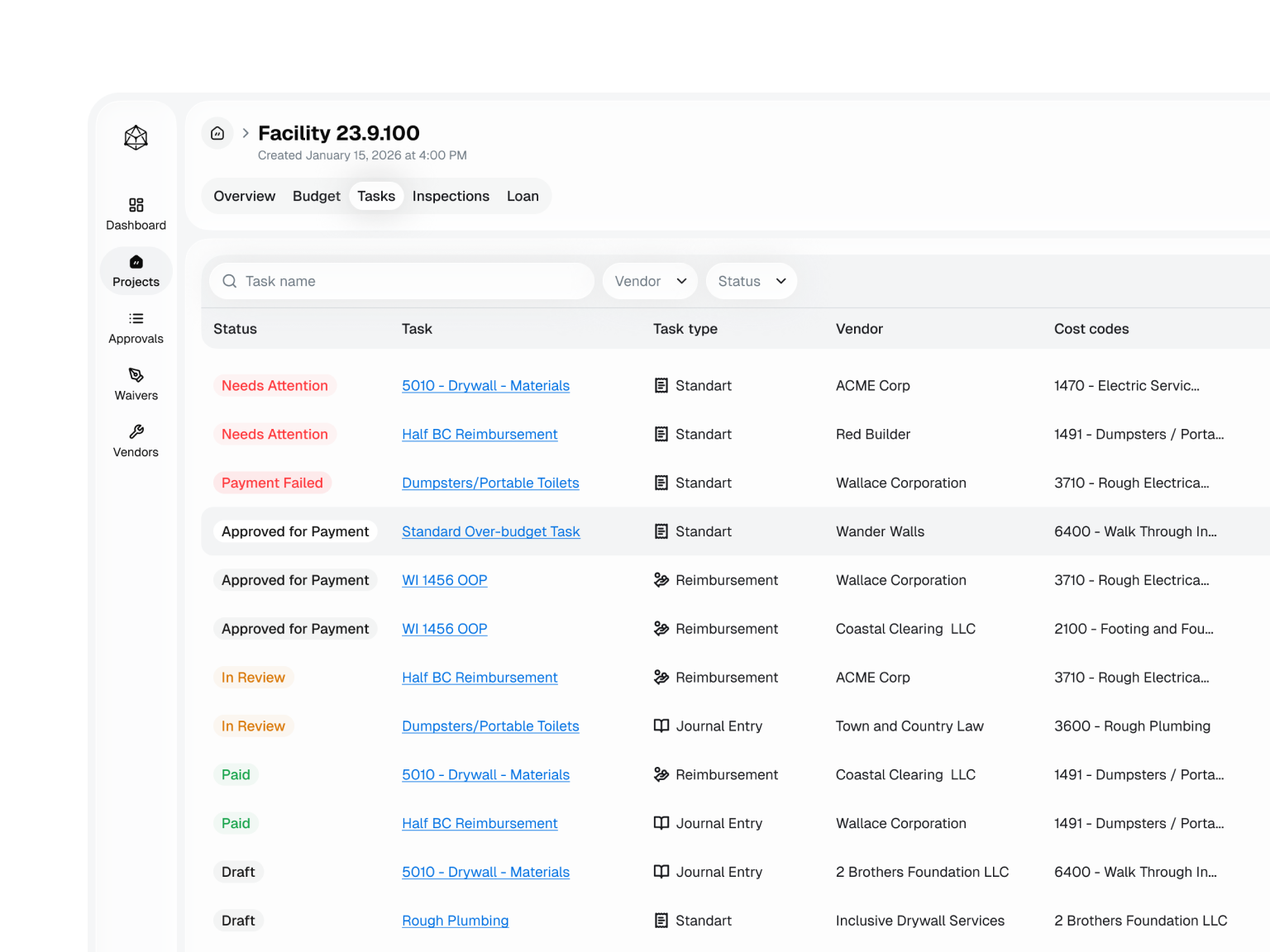Open the Status filter dropdown
The height and width of the screenshot is (952, 1270).
(751, 281)
